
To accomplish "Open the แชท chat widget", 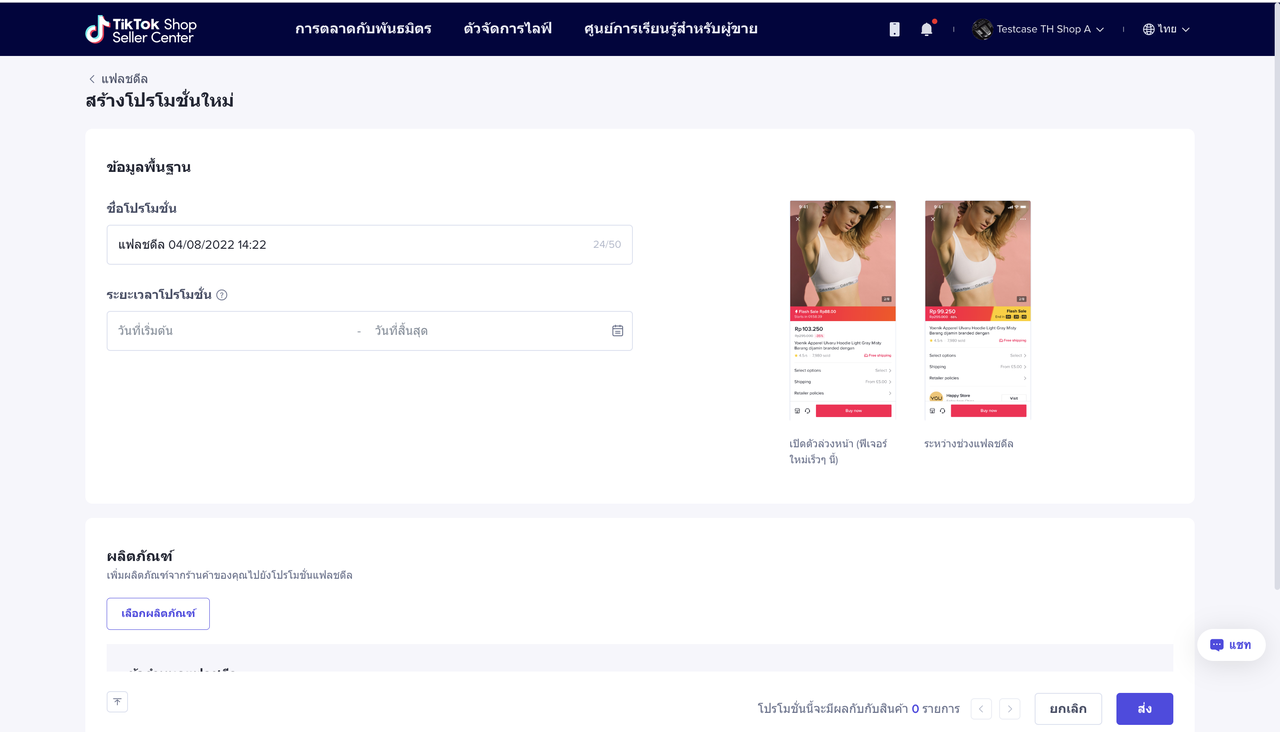I will 1231,645.
